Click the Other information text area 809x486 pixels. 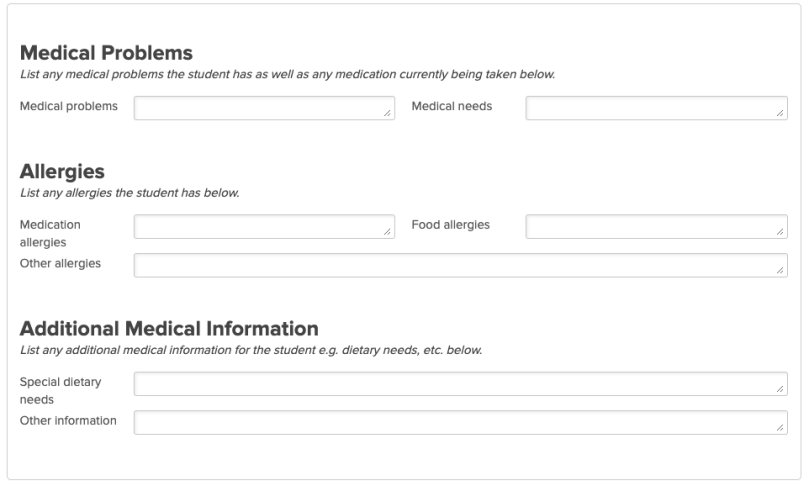(x=460, y=422)
